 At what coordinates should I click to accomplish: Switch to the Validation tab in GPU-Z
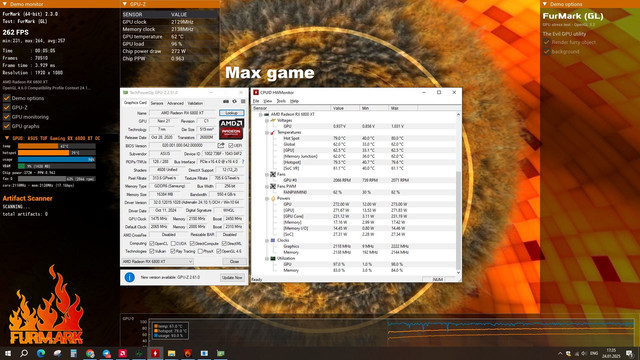pyautogui.click(x=195, y=103)
